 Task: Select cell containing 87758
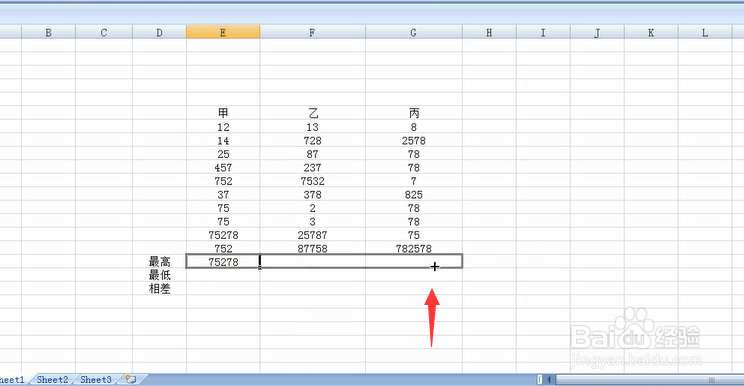[x=313, y=248]
